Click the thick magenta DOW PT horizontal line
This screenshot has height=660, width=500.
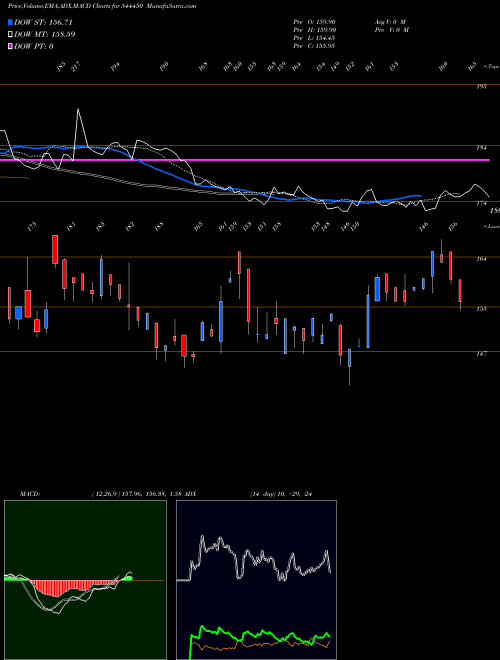245,160
